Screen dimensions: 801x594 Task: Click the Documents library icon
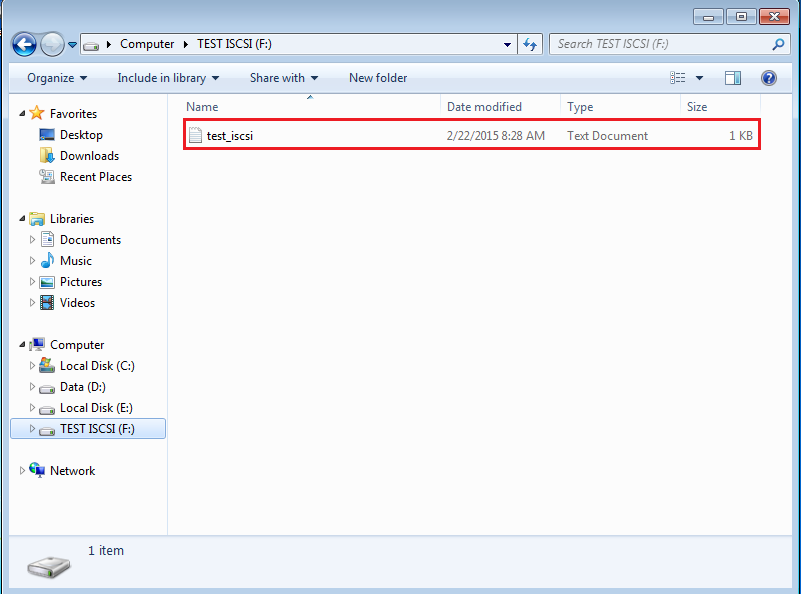click(x=47, y=239)
